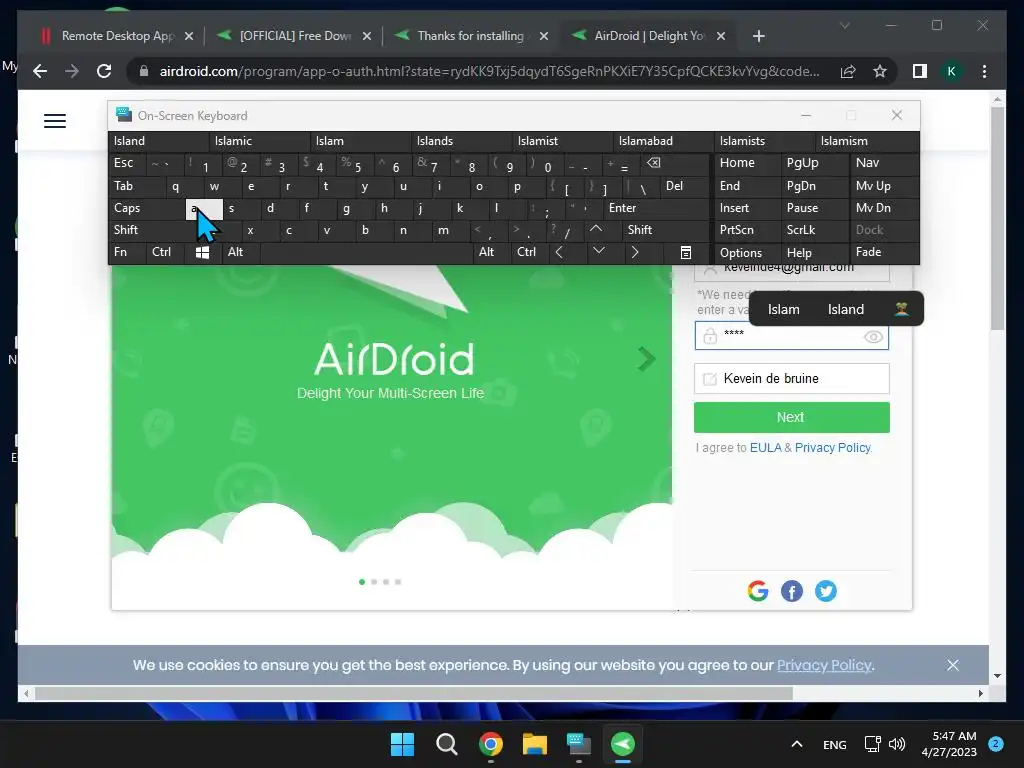Click Facebook sign-in icon

[792, 591]
